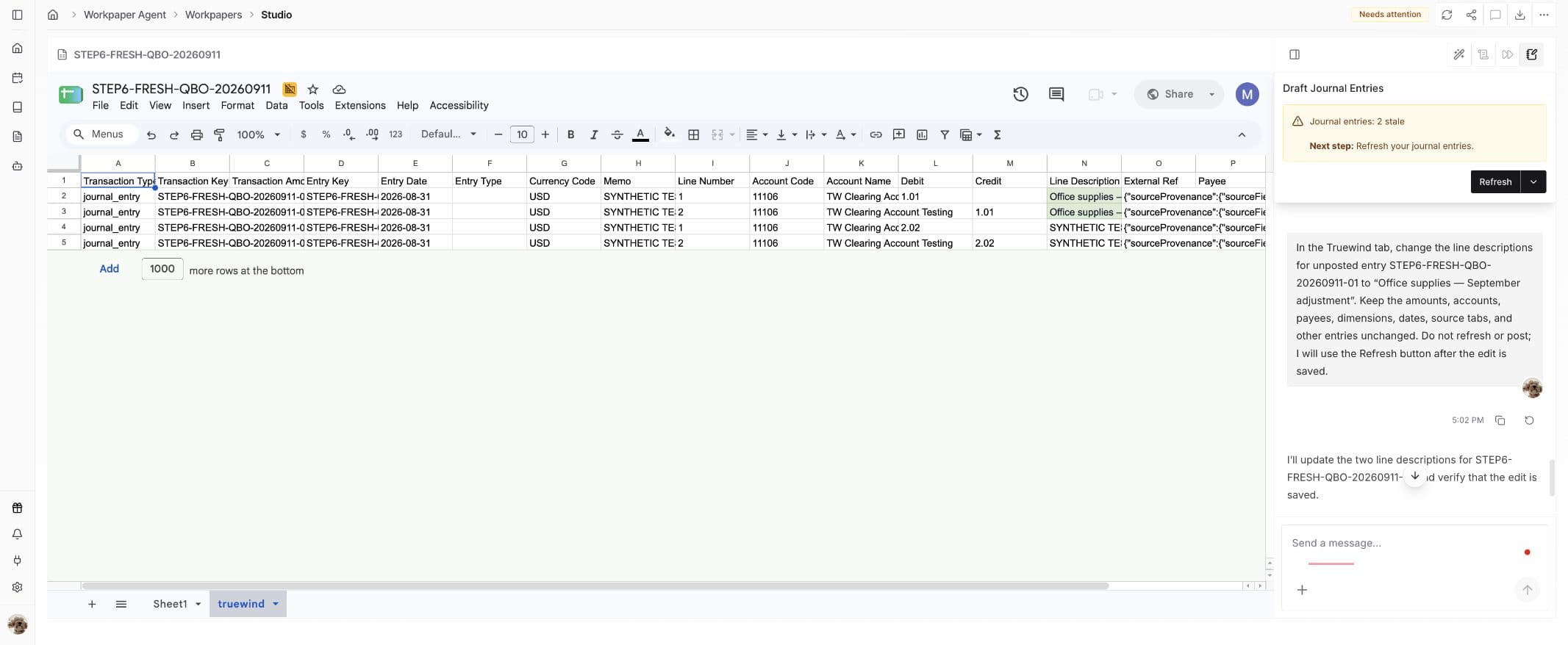
Task: Click the print icon in the Sheets toolbar
Action: coord(196,134)
